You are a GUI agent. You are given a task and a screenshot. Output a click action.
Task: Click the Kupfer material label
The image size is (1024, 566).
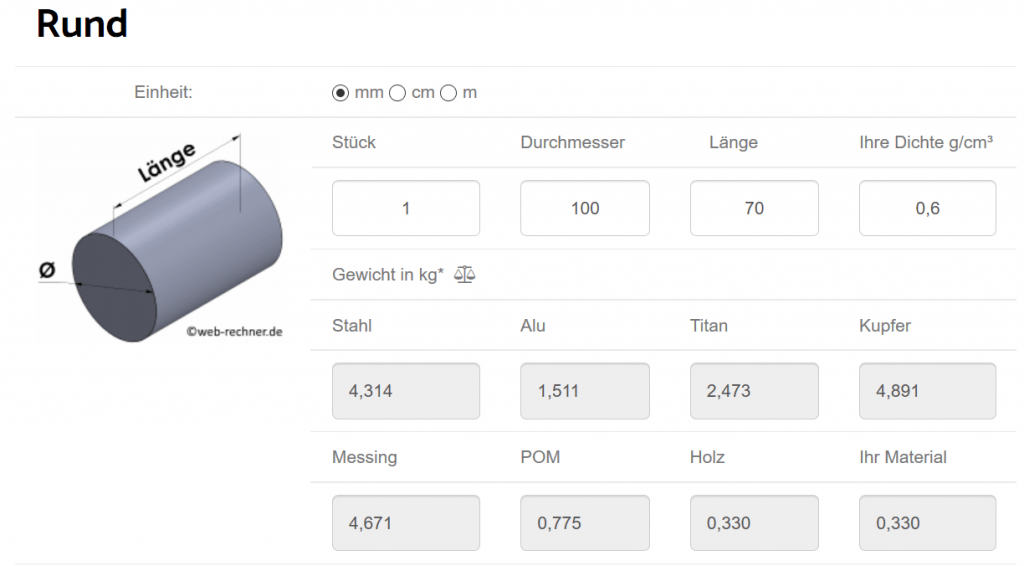[885, 326]
